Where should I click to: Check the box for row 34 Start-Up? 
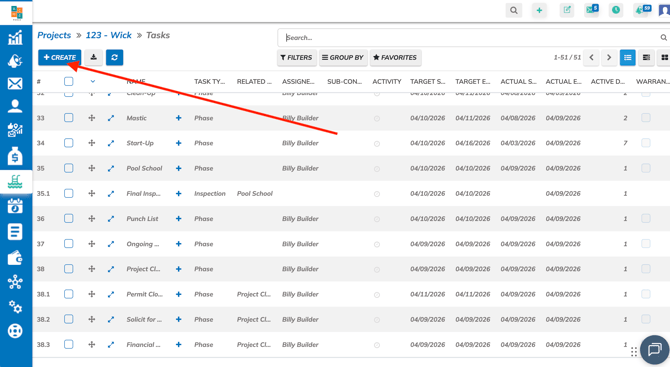(68, 143)
